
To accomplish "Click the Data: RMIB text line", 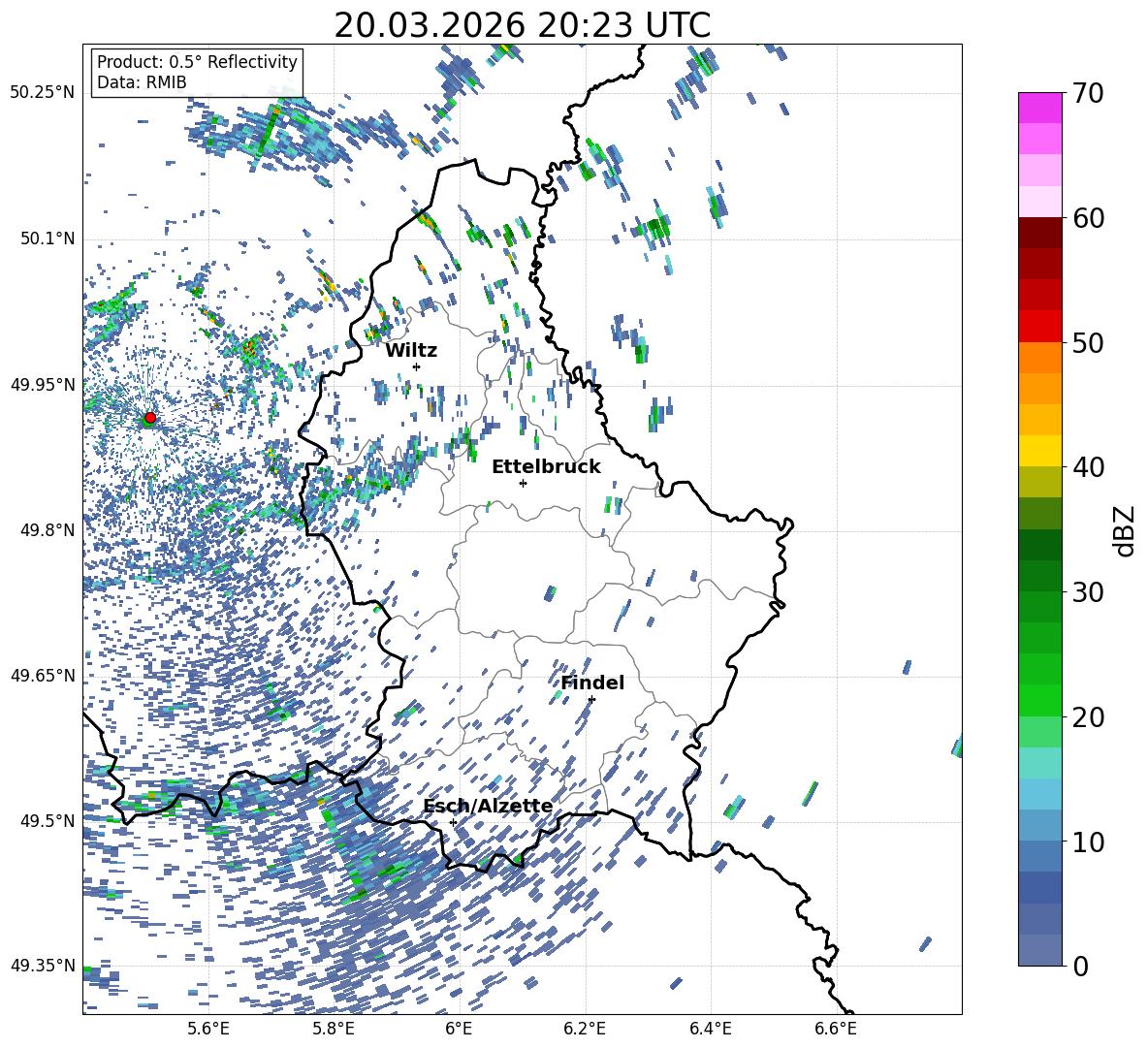I will (142, 83).
